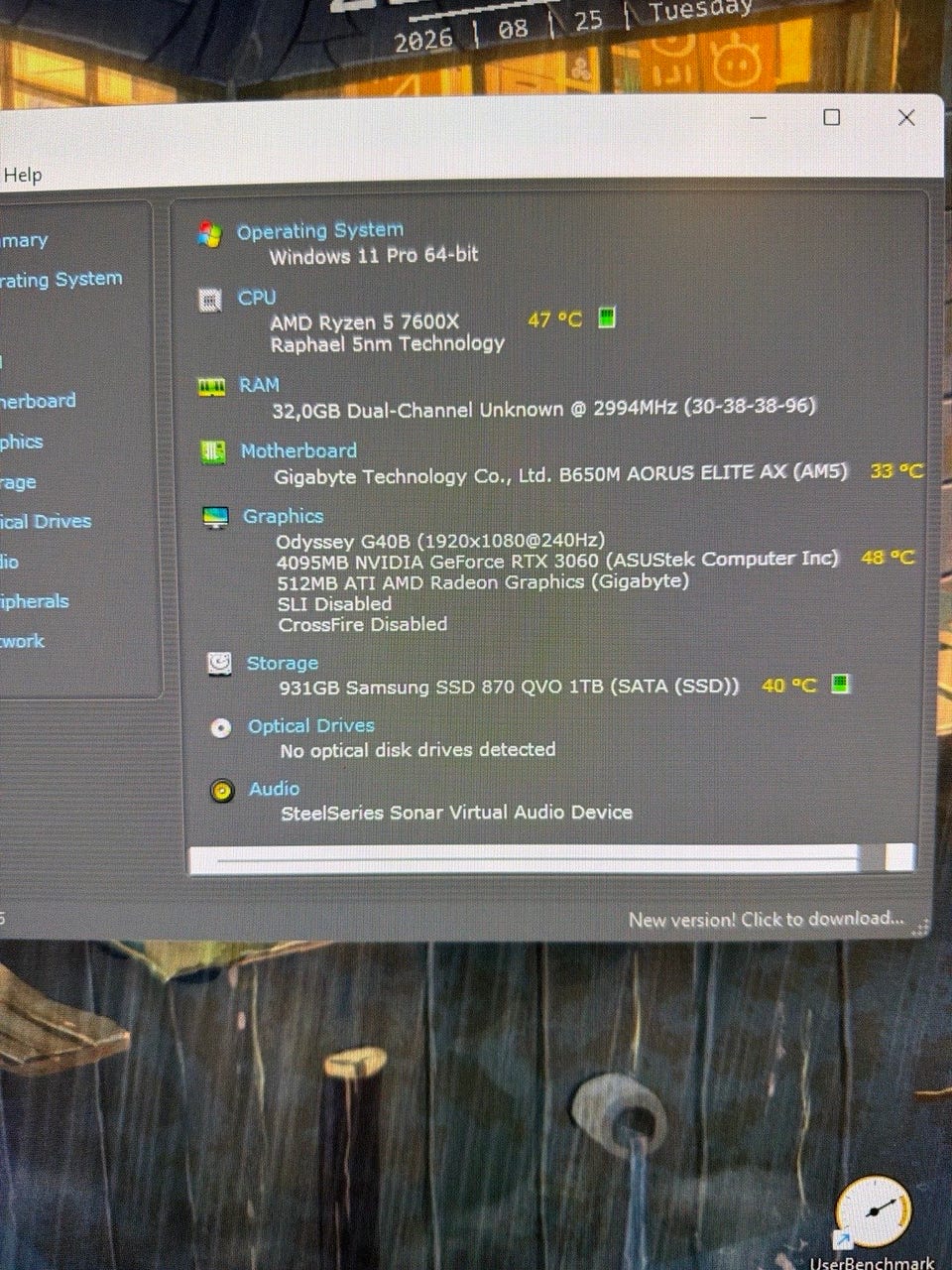Image resolution: width=952 pixels, height=1270 pixels.
Task: Click the NVIDIA GeForce RTX 3060 line
Action: pyautogui.click(x=557, y=561)
